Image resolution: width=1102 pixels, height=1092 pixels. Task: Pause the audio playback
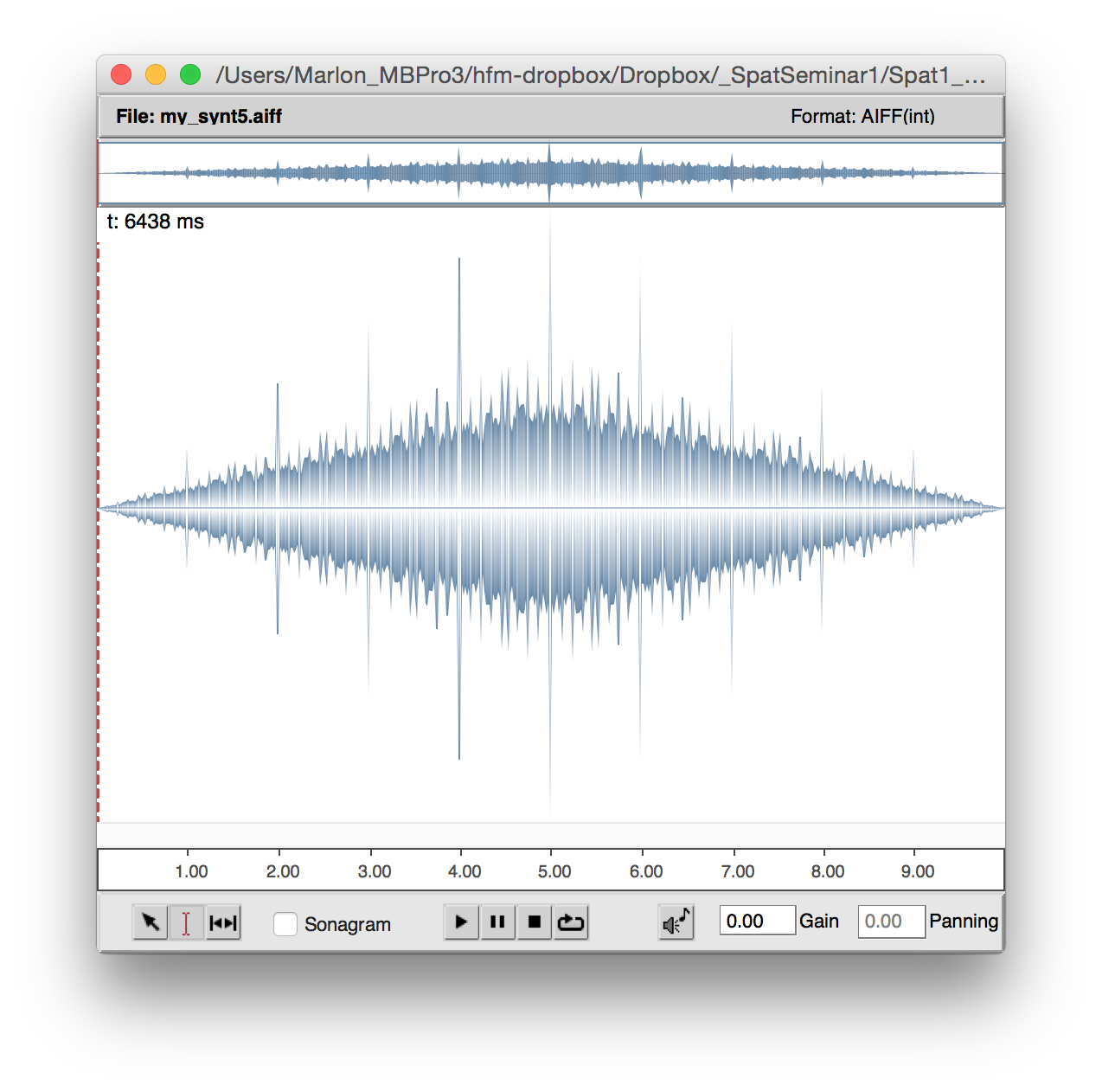[x=497, y=922]
